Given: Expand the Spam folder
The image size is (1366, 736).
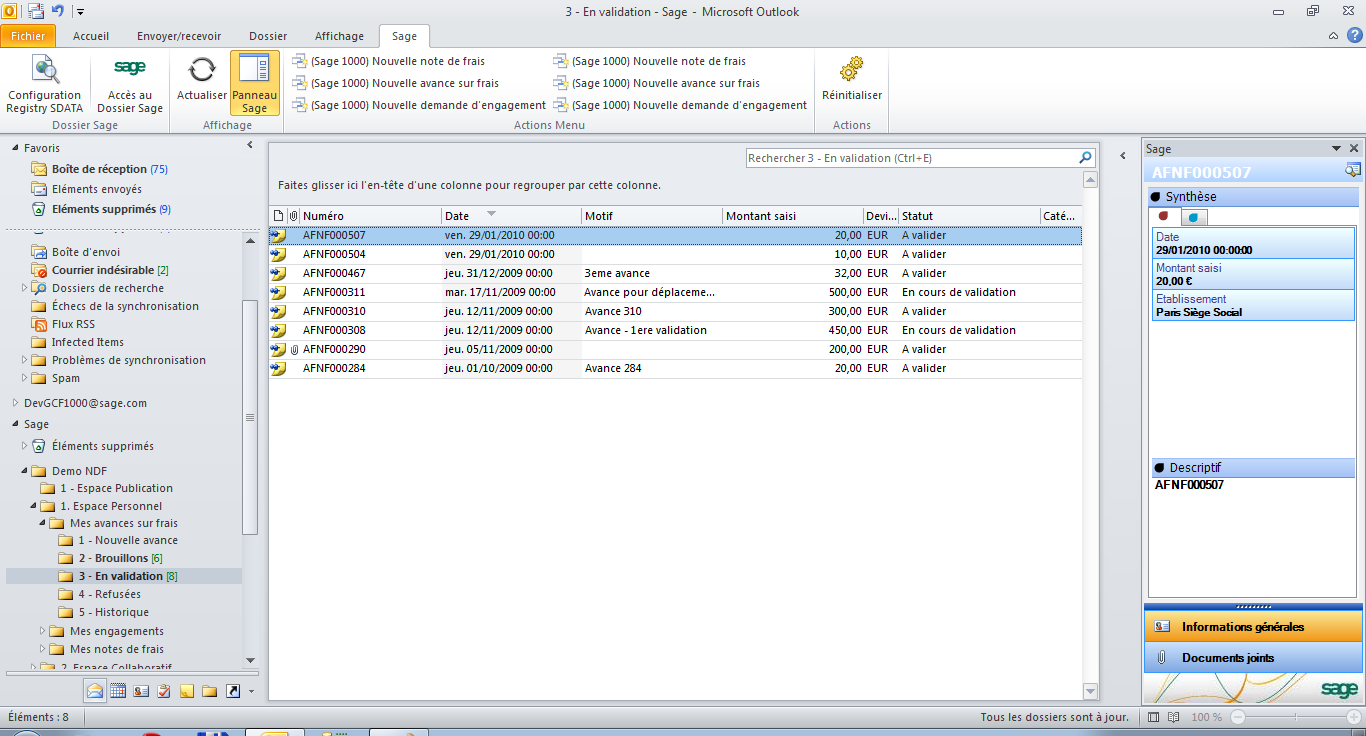Looking at the screenshot, I should coord(26,378).
